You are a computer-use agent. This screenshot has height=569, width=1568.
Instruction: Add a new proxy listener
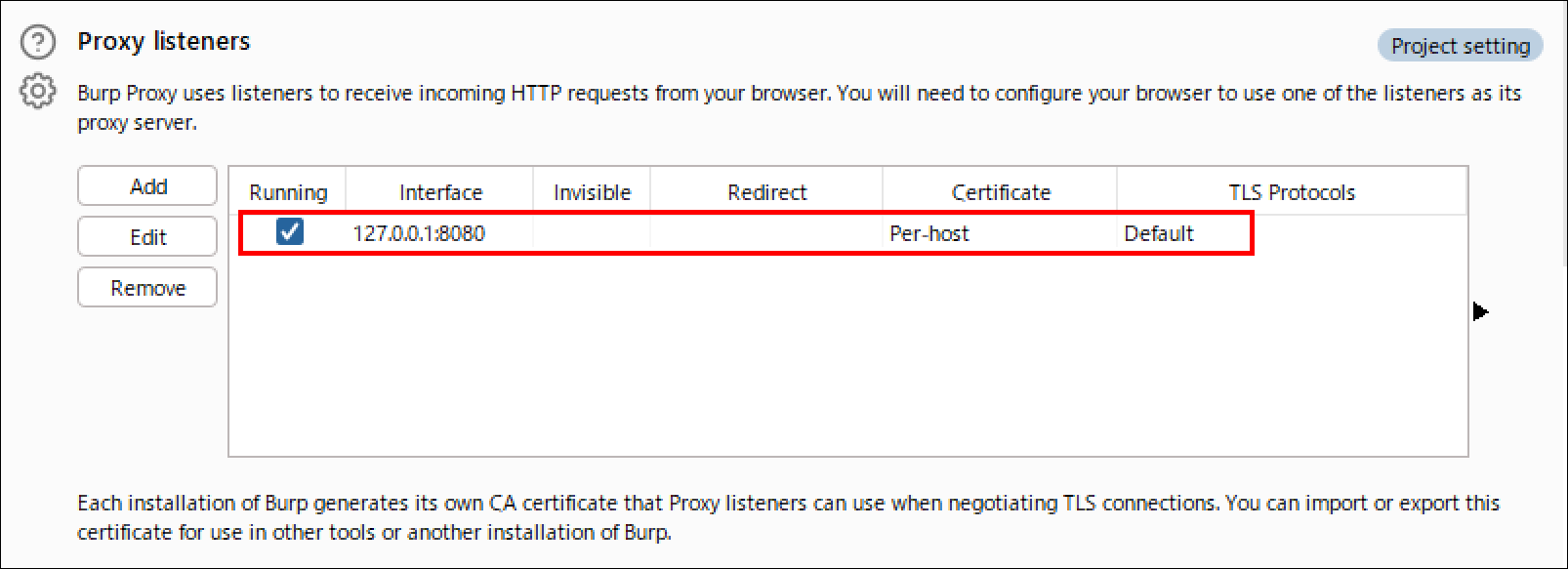point(147,185)
